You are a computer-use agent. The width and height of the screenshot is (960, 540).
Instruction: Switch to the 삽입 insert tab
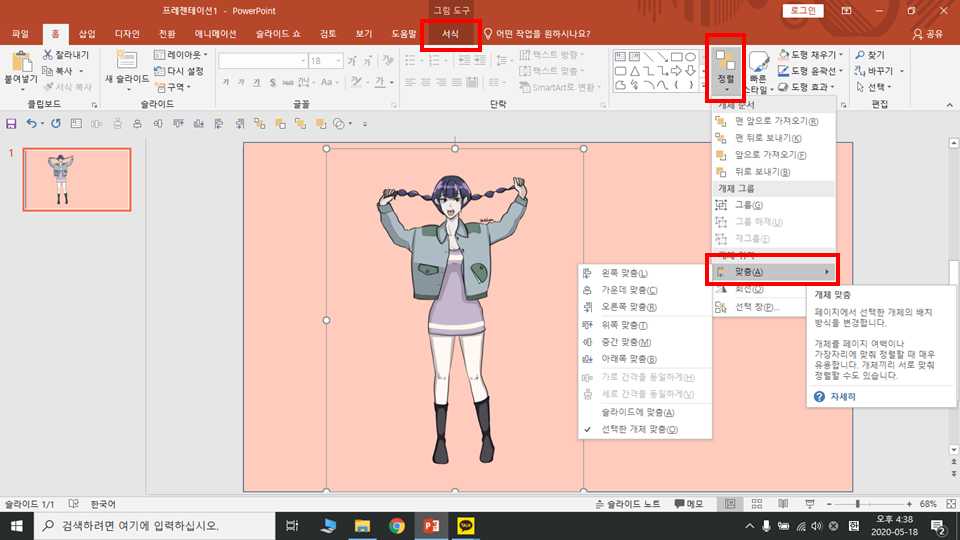point(87,34)
